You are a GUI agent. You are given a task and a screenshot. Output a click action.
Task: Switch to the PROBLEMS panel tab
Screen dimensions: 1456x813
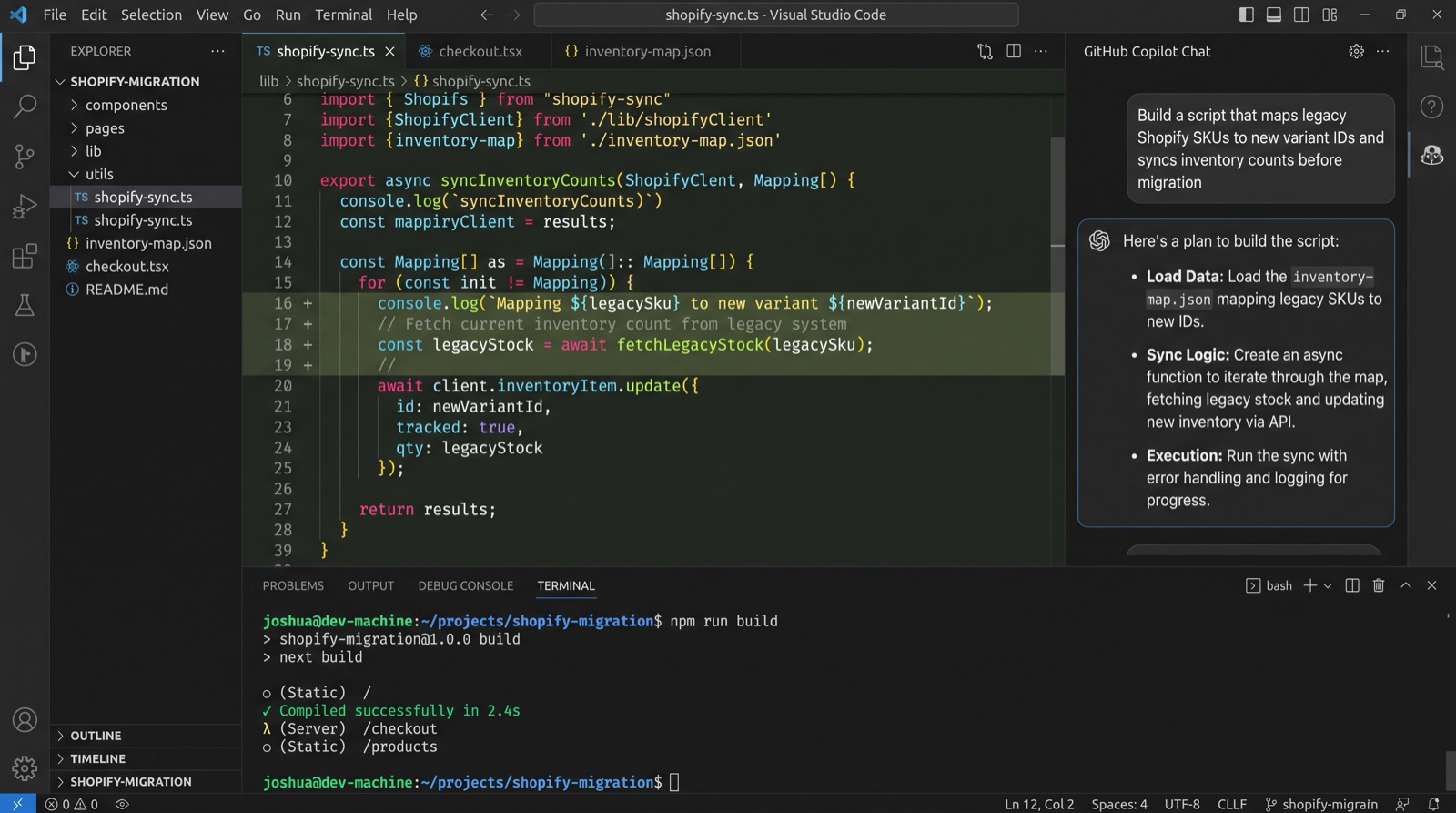(x=293, y=585)
